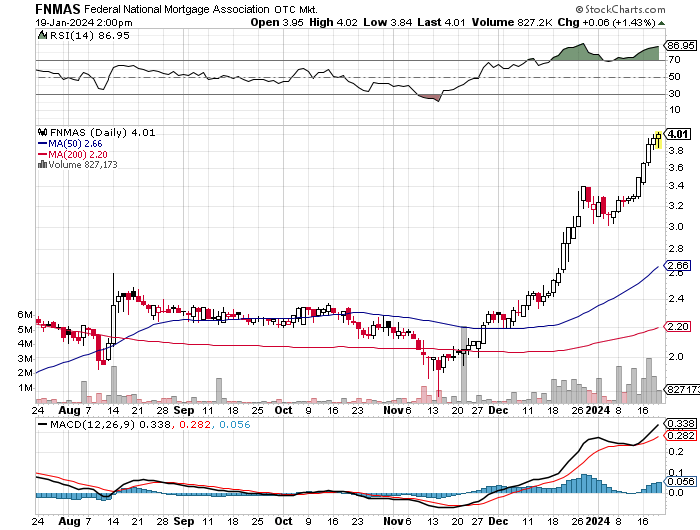Click the 4M volume axis label
This screenshot has height=530, width=700.
click(25, 344)
